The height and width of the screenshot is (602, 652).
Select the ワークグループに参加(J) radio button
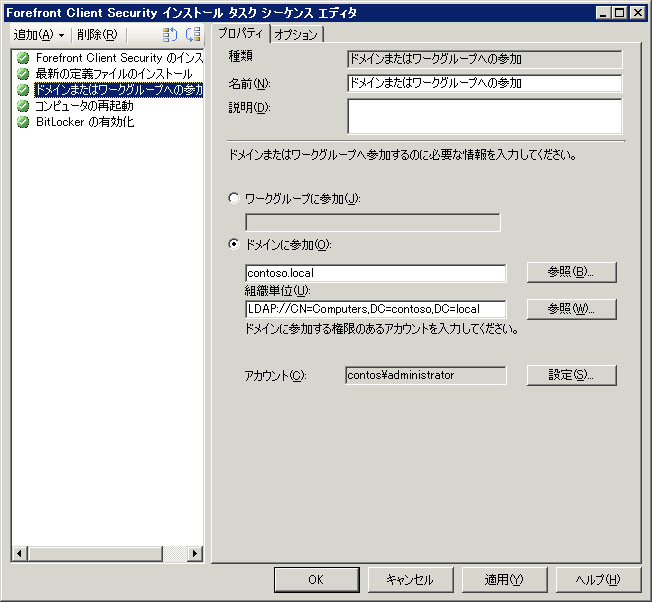(234, 198)
